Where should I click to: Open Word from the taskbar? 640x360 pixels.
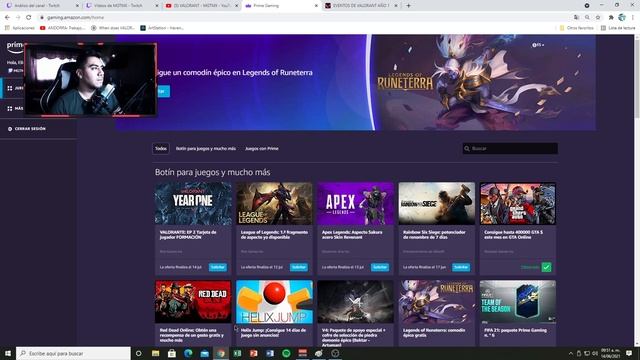pyautogui.click(x=270, y=353)
